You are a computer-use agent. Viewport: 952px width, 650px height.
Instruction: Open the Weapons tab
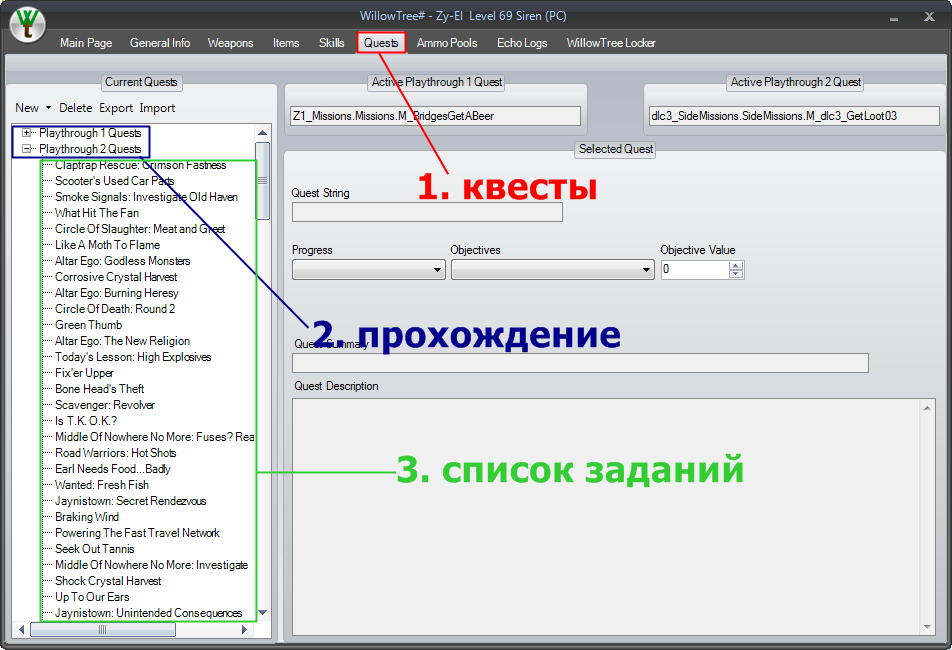(x=230, y=43)
